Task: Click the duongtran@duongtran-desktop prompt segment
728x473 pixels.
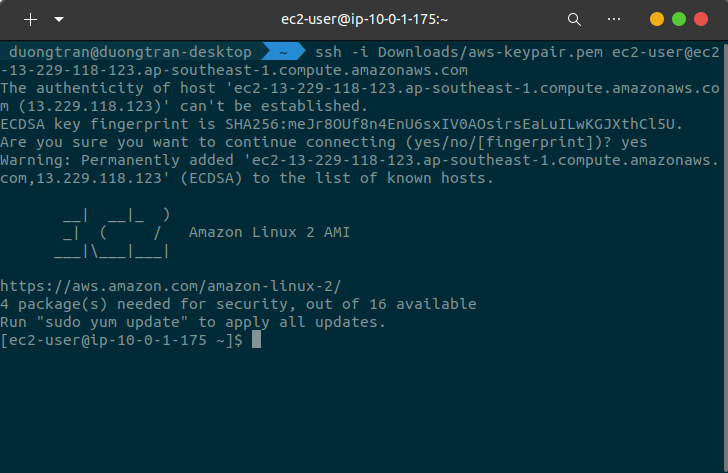Action: coord(131,52)
